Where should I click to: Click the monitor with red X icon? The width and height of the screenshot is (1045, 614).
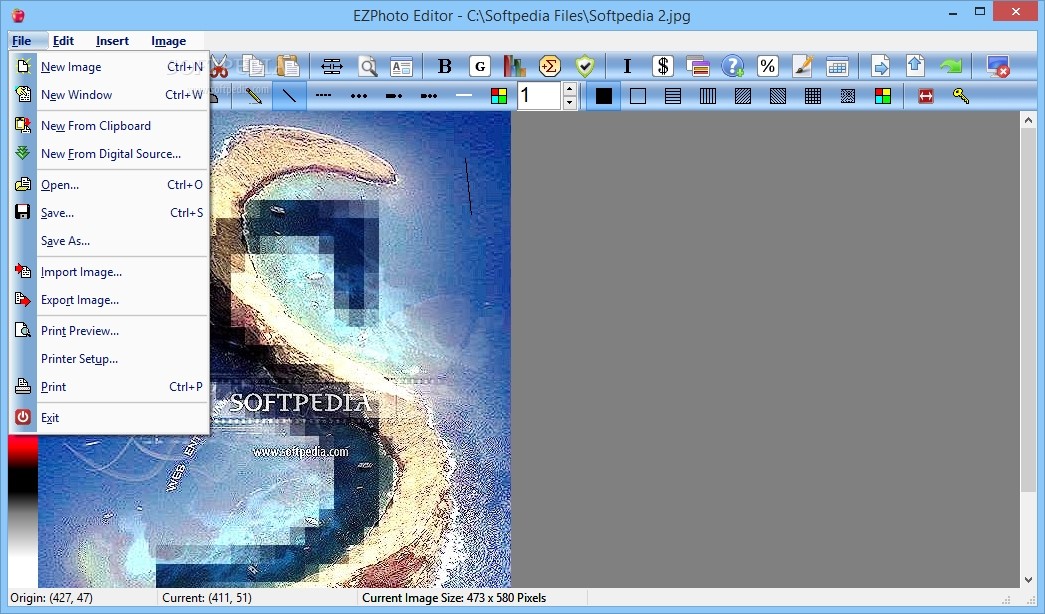point(998,66)
